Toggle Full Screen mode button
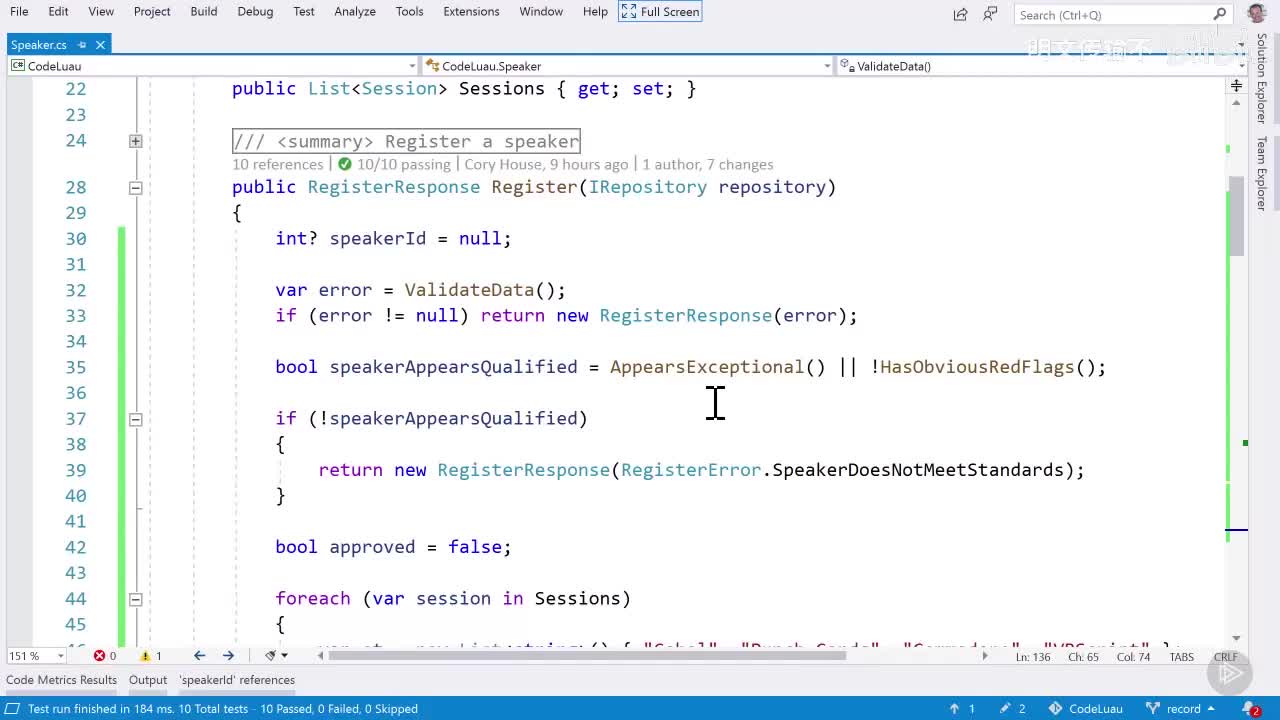 [x=660, y=11]
